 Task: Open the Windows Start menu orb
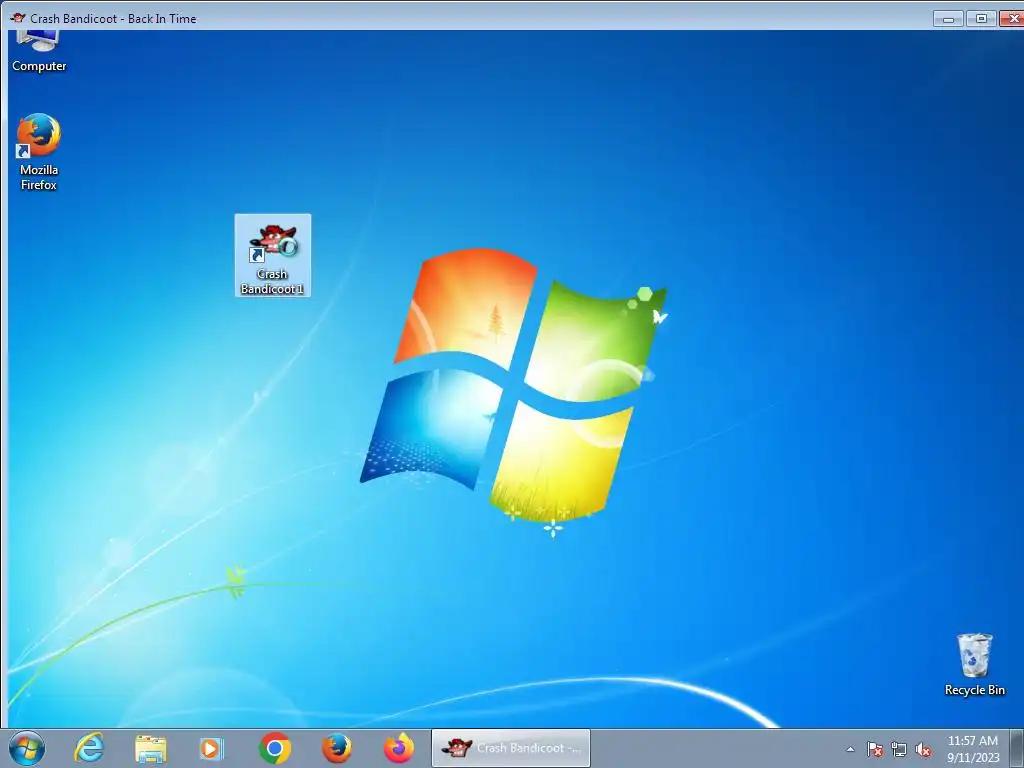27,748
